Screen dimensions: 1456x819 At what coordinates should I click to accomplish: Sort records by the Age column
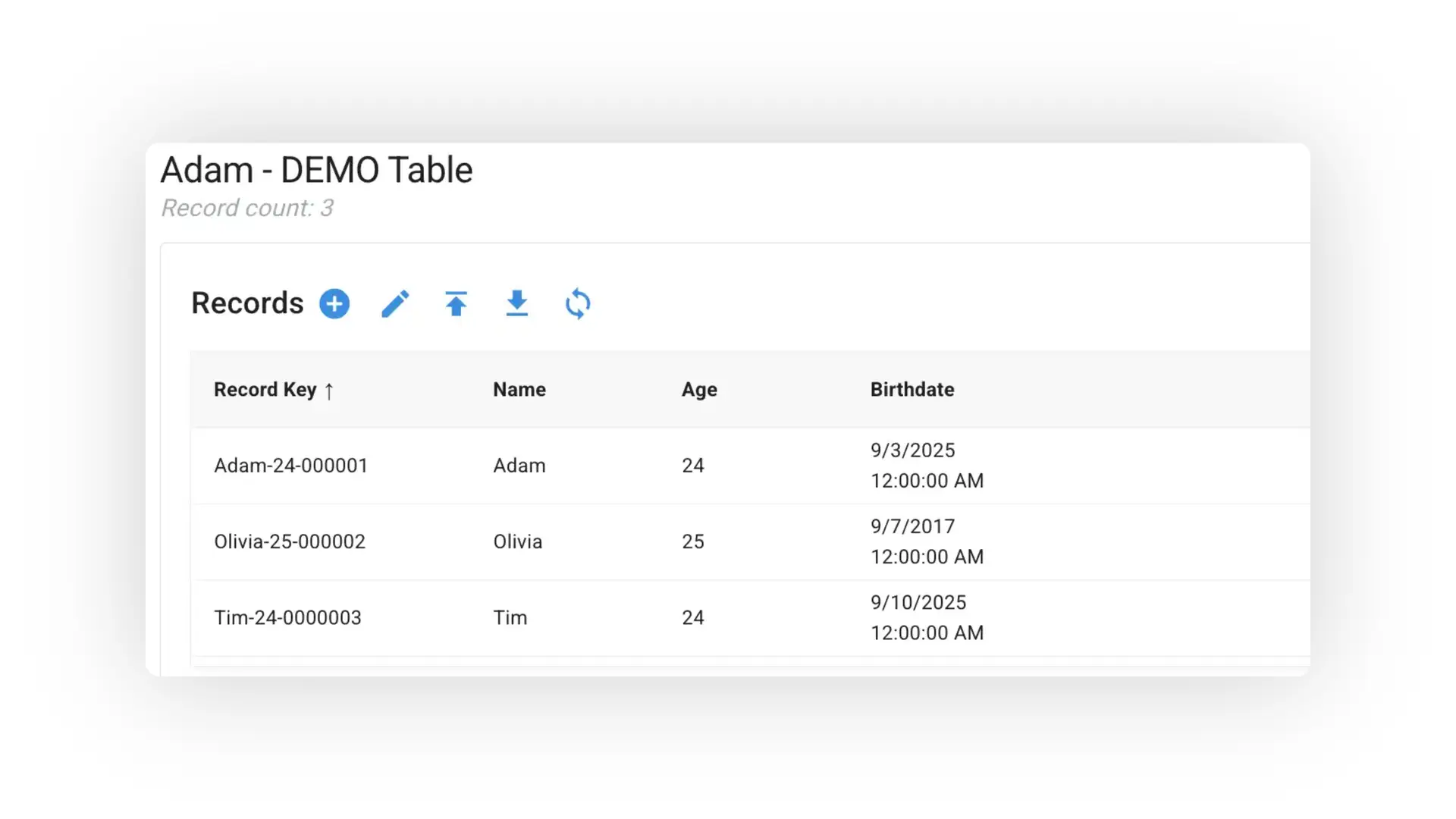coord(699,389)
